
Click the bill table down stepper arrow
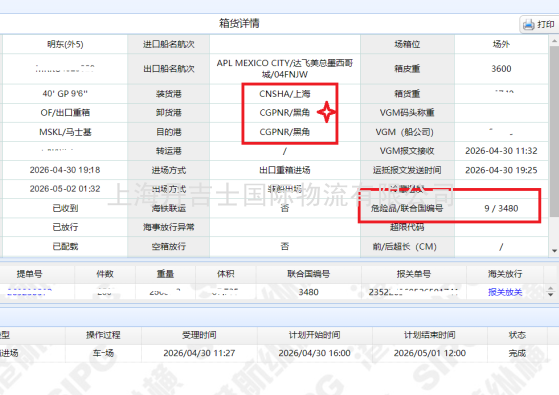(x=551, y=294)
